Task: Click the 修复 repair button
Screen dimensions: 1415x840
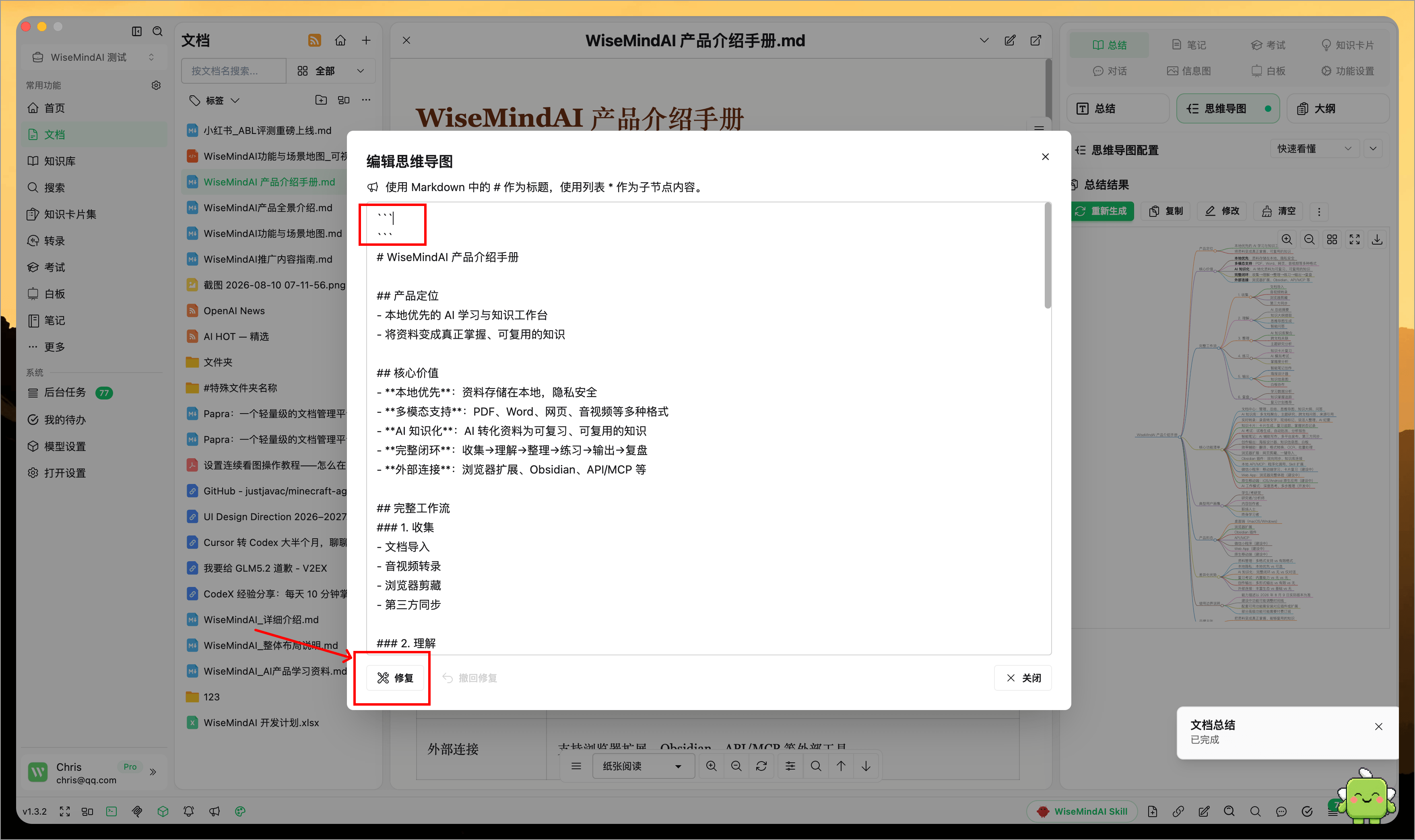Action: tap(395, 677)
